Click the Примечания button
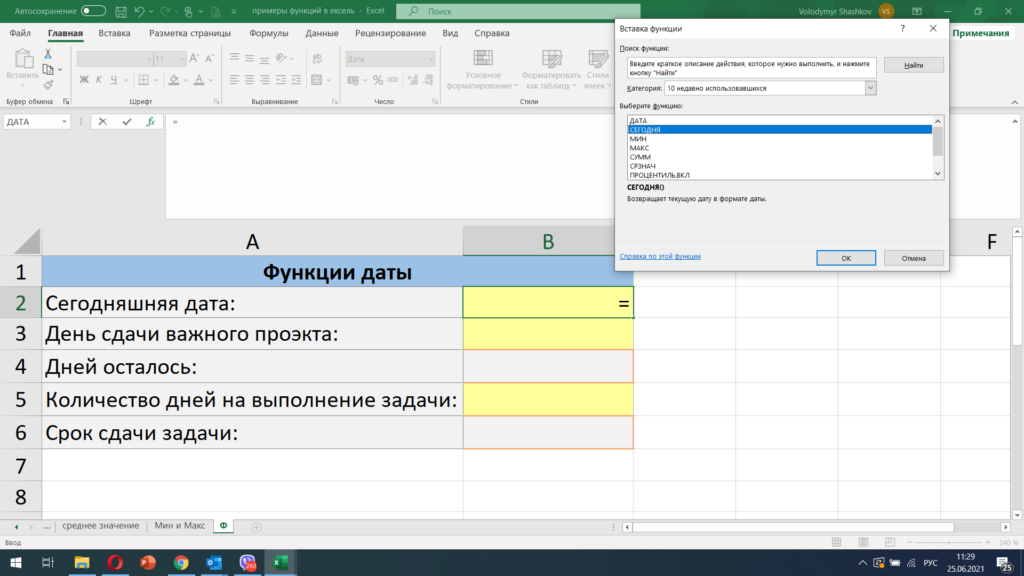Viewport: 1024px width, 576px height. (x=980, y=33)
